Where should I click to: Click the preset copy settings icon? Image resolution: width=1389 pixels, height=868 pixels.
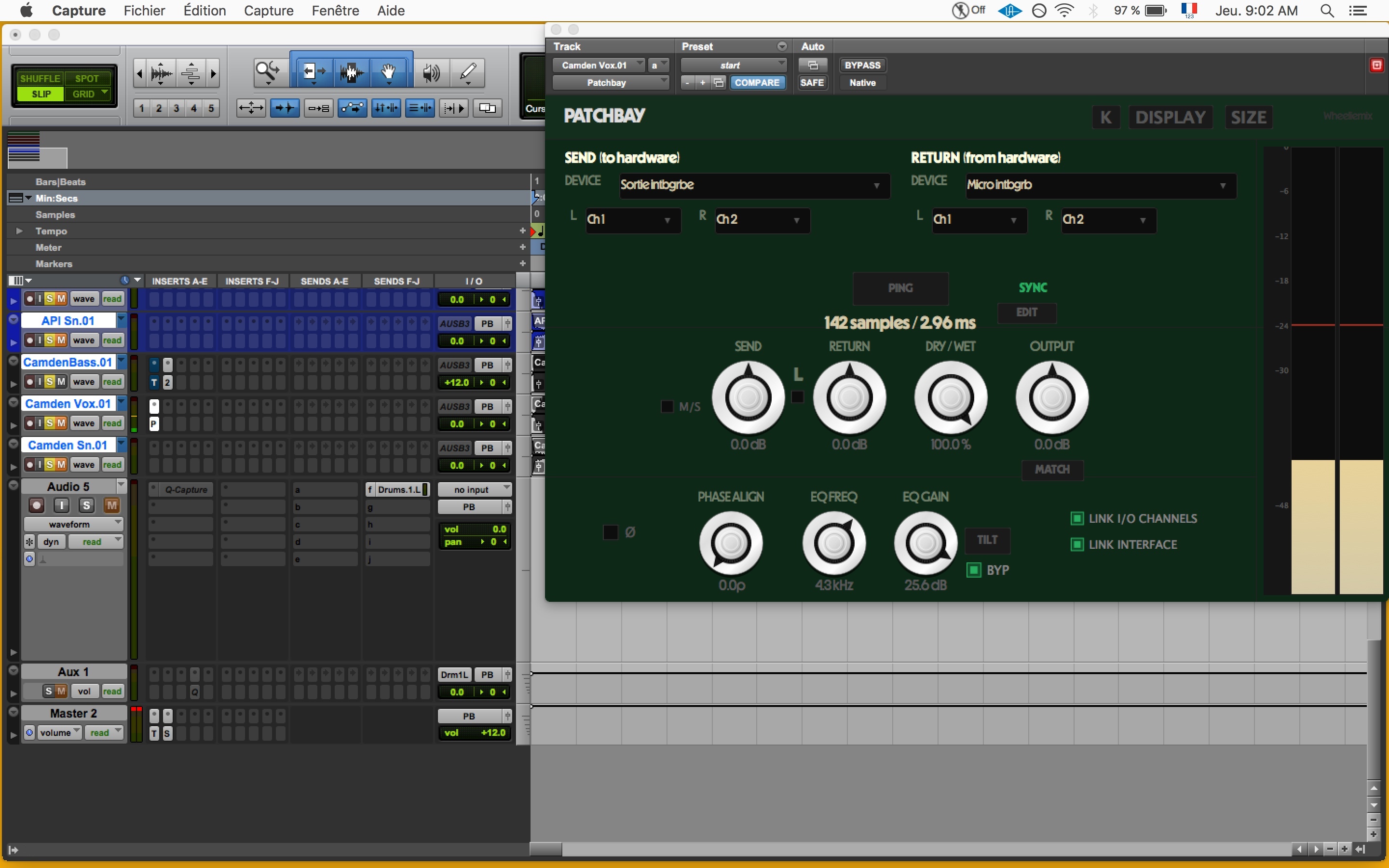pyautogui.click(x=719, y=82)
